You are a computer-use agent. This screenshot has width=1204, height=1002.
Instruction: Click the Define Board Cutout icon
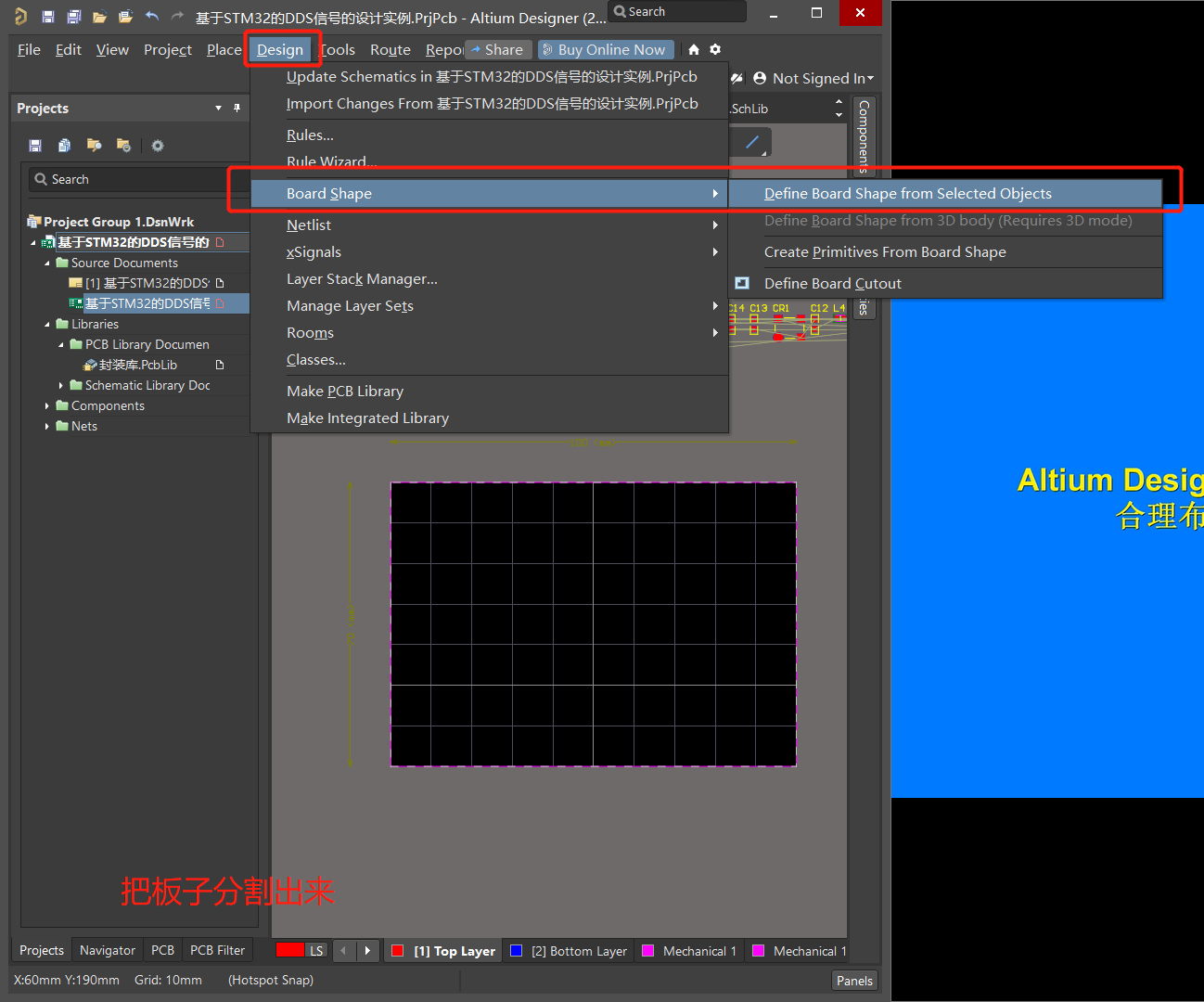[742, 283]
